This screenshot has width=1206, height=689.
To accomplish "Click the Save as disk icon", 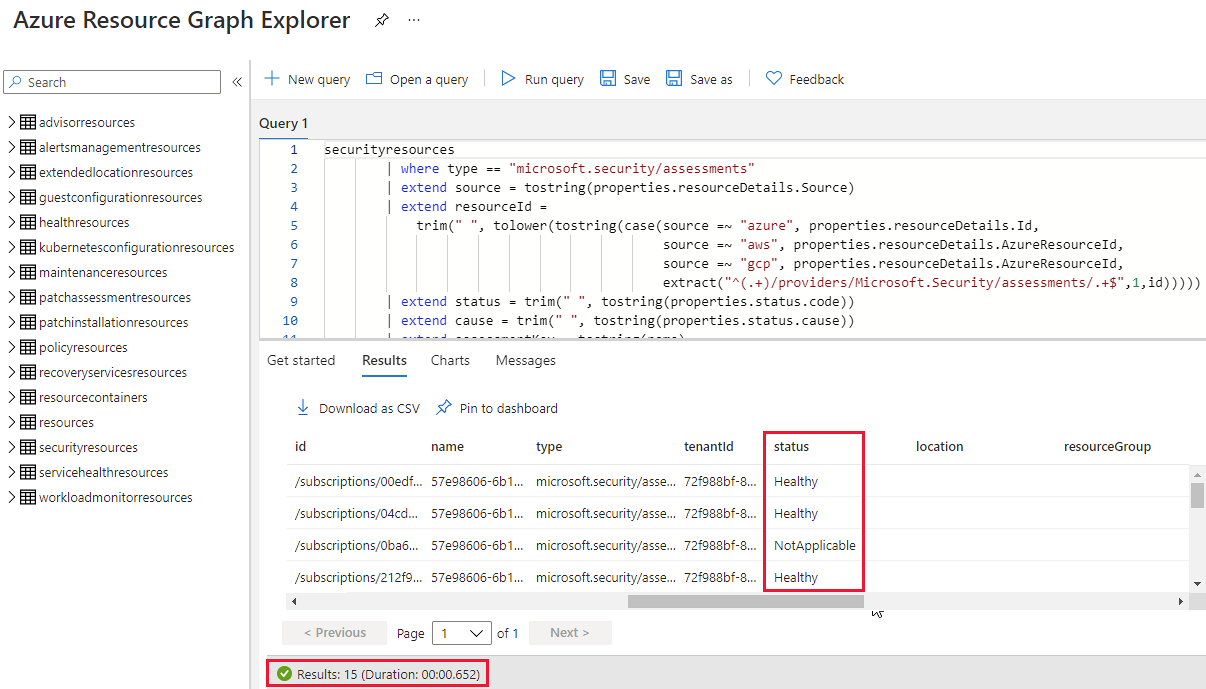I will 674,78.
